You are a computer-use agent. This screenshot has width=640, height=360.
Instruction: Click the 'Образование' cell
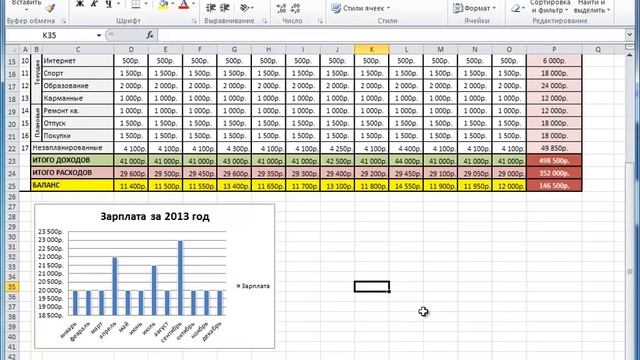pyautogui.click(x=78, y=86)
